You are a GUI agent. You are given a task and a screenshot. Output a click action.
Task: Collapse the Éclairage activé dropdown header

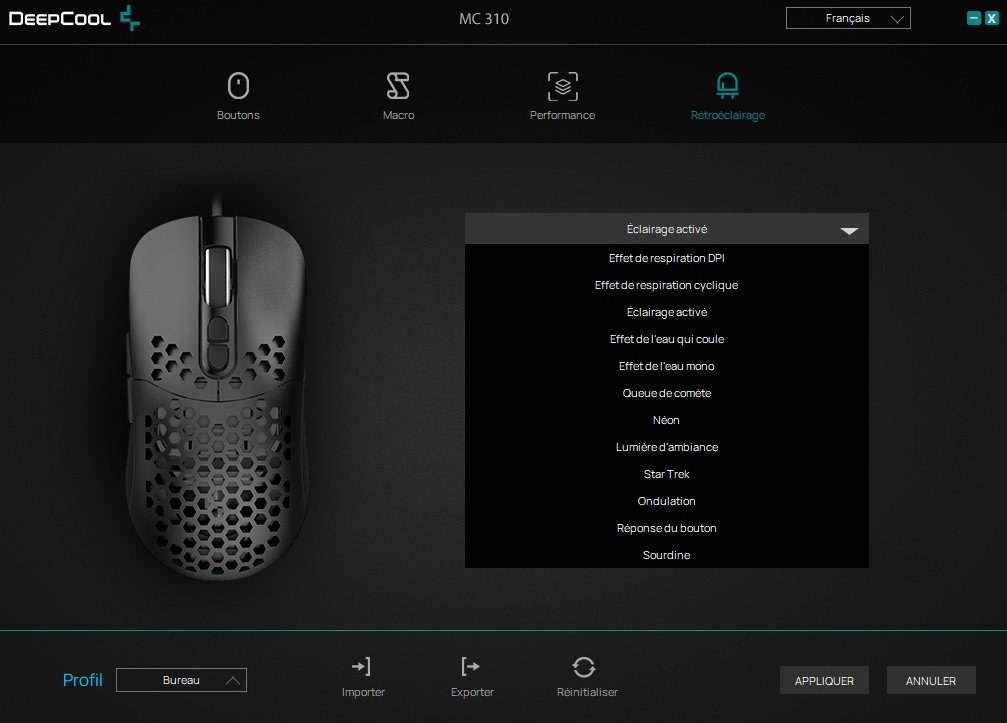click(666, 229)
